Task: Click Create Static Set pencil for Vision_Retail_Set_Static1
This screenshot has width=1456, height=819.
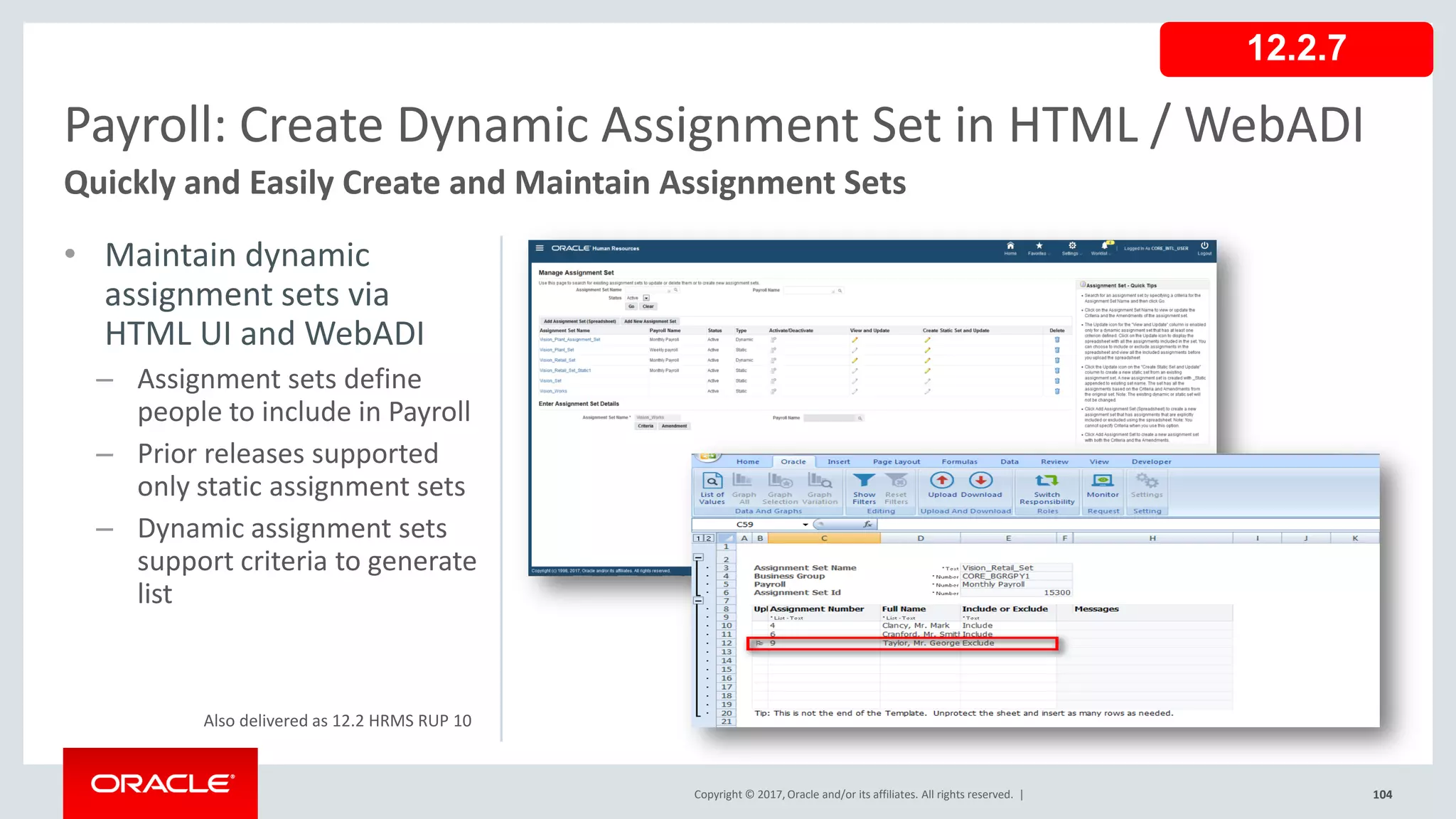Action: pos(927,370)
